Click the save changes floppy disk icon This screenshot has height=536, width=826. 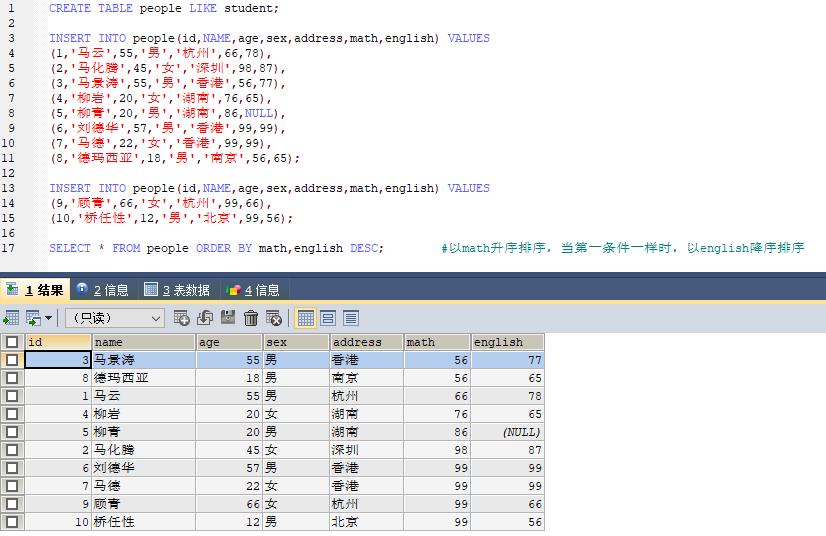tap(228, 318)
